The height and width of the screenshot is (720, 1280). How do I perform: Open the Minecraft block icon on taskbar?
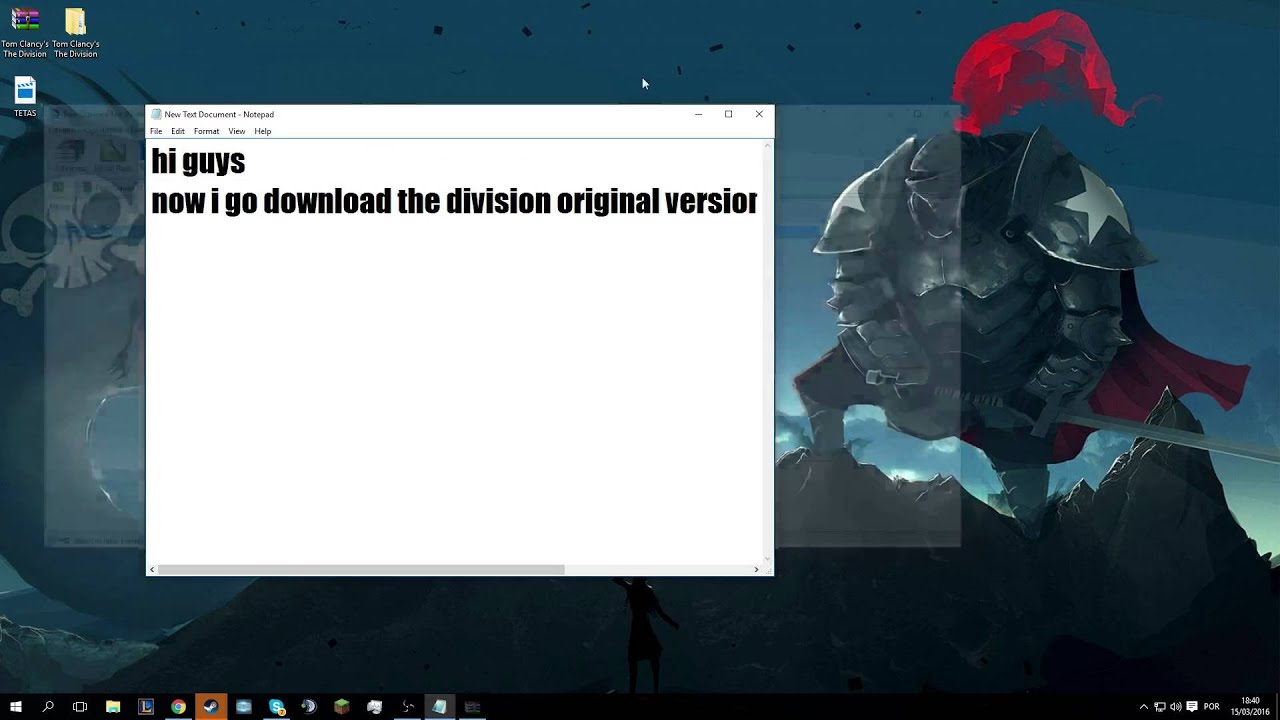click(342, 706)
